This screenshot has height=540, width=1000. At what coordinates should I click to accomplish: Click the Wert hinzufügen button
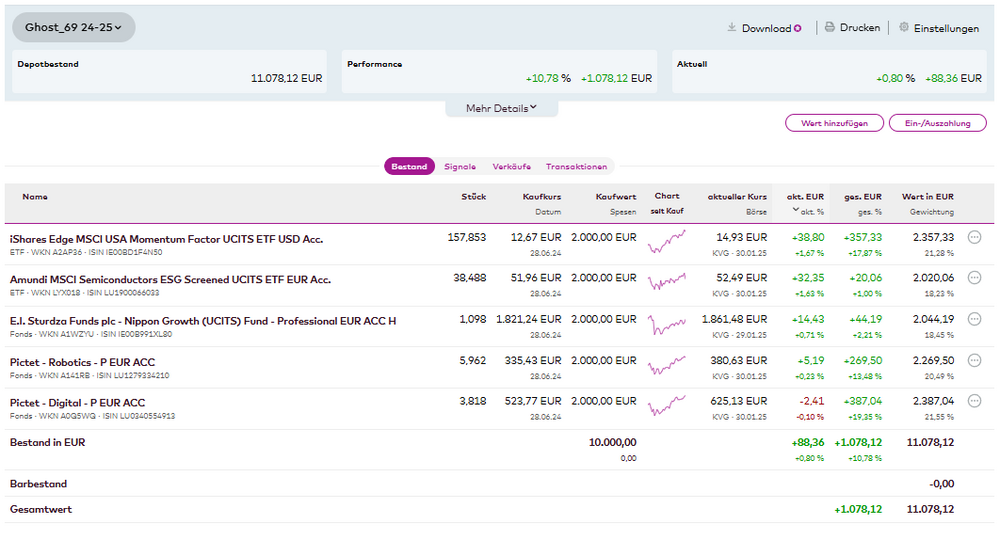(834, 123)
